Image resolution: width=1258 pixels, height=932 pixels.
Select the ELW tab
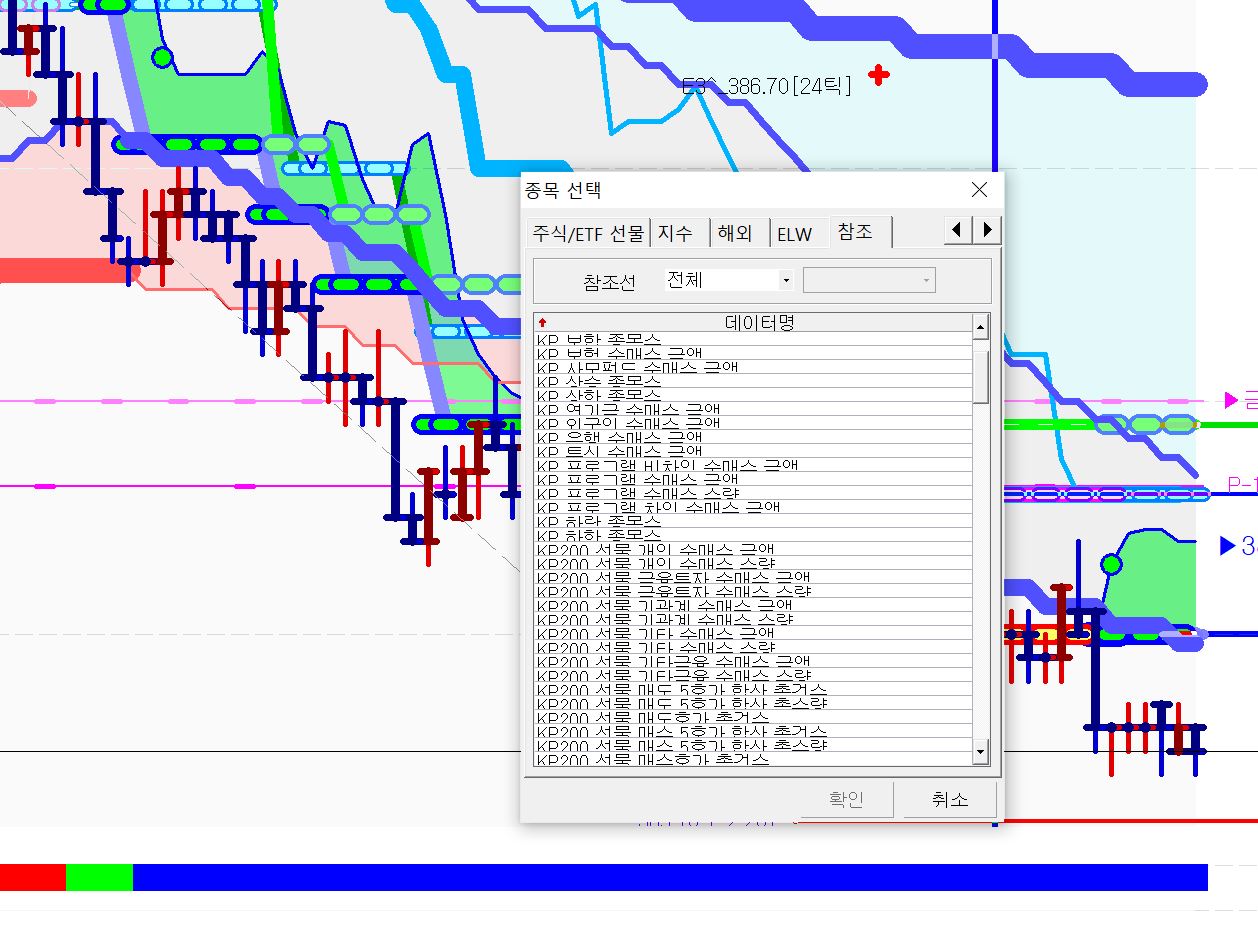click(x=795, y=233)
